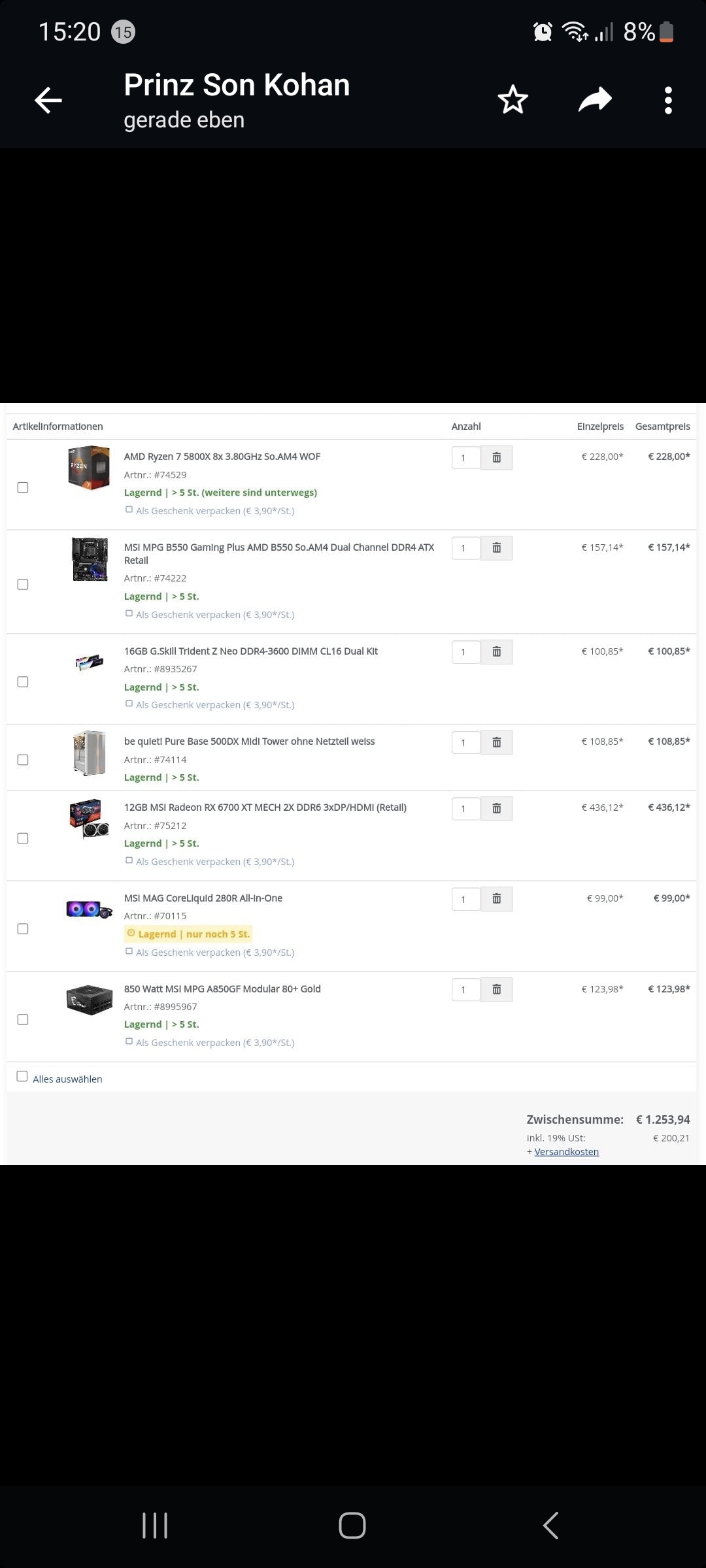Remove the 850 Watt MSI power supply

click(496, 990)
